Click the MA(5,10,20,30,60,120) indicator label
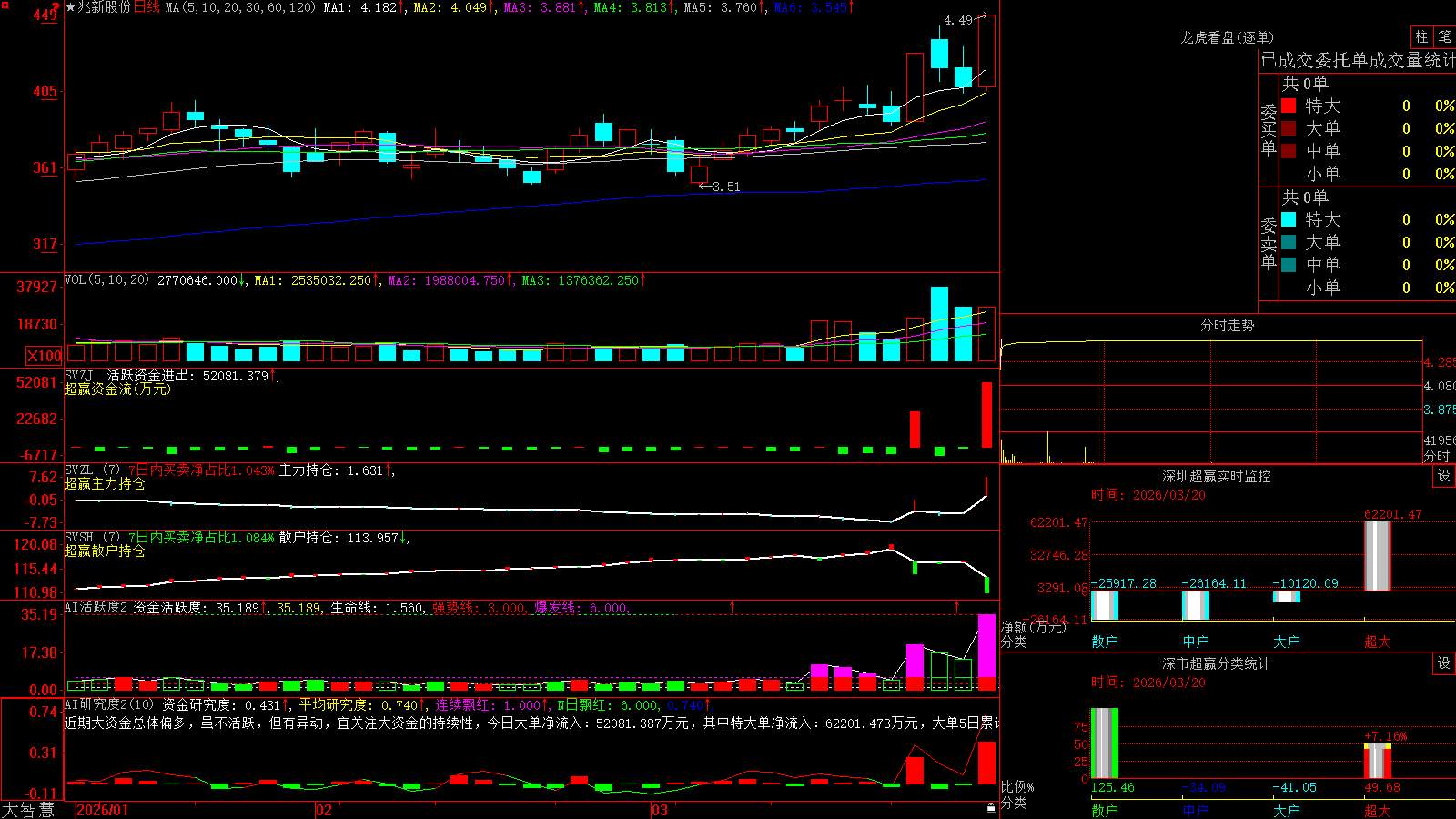 coord(240,7)
